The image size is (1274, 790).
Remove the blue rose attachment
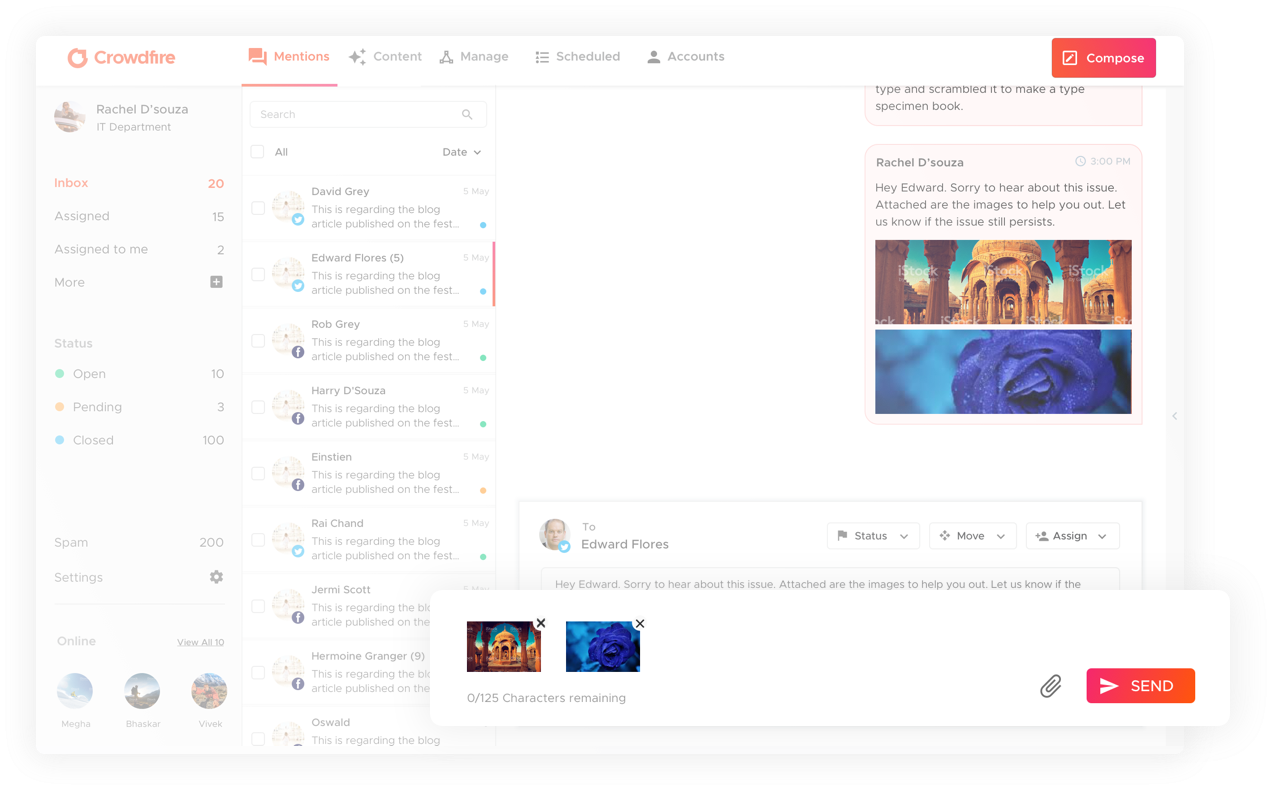(640, 623)
